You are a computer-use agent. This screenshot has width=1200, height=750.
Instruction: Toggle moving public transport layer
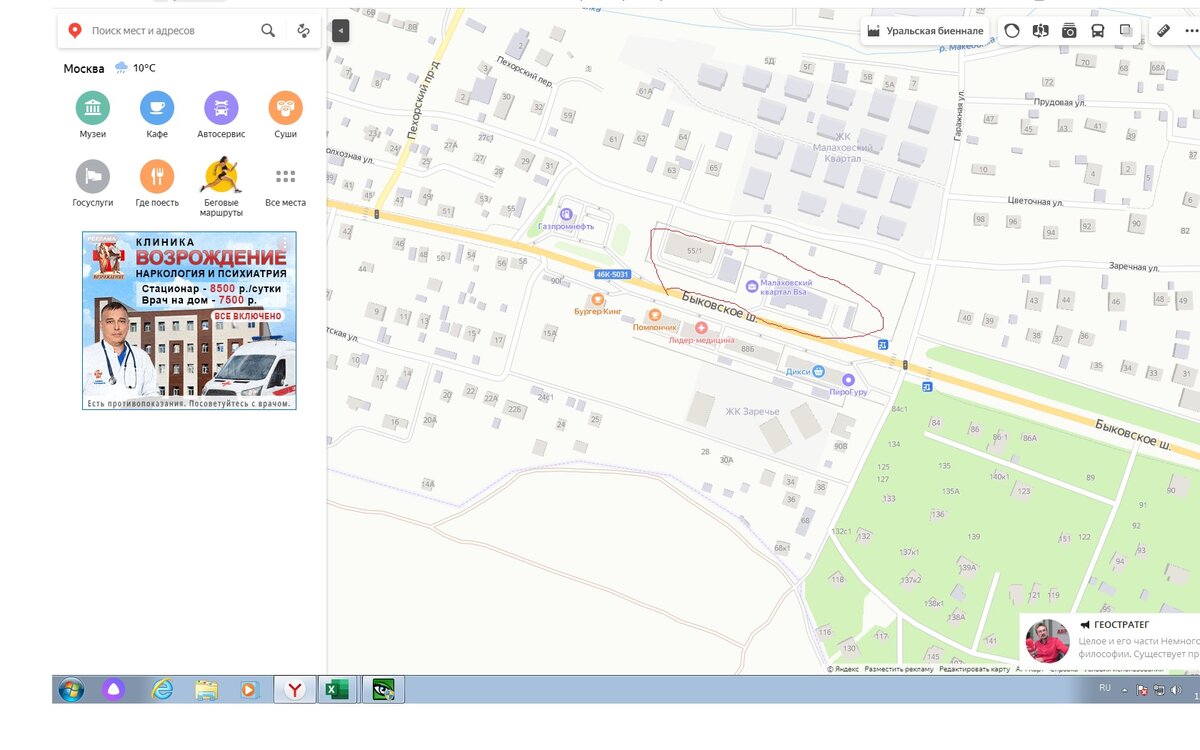pyautogui.click(x=1098, y=31)
